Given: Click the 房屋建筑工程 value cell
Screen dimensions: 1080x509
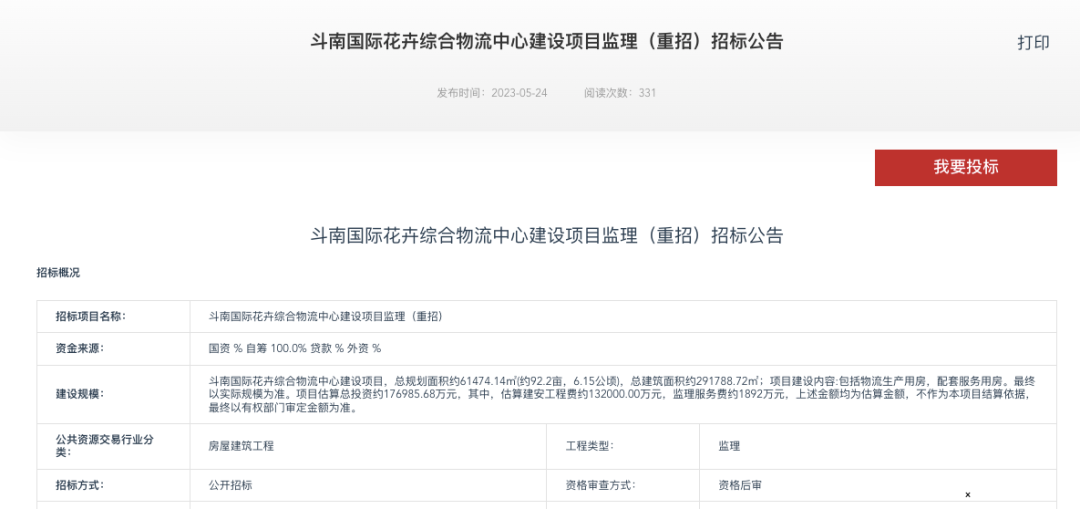Looking at the screenshot, I should pyautogui.click(x=241, y=446).
